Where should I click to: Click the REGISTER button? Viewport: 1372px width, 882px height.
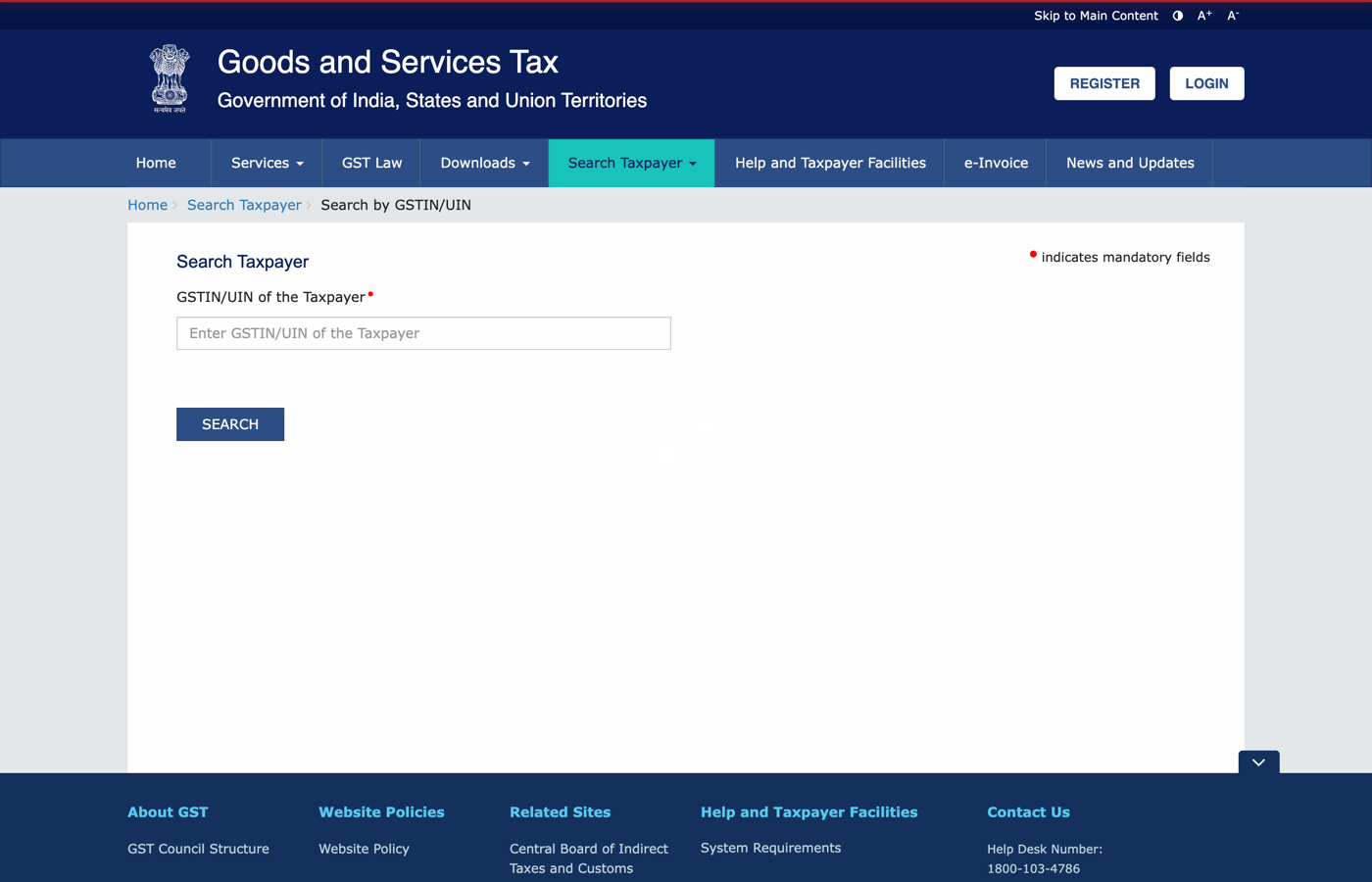tap(1104, 83)
